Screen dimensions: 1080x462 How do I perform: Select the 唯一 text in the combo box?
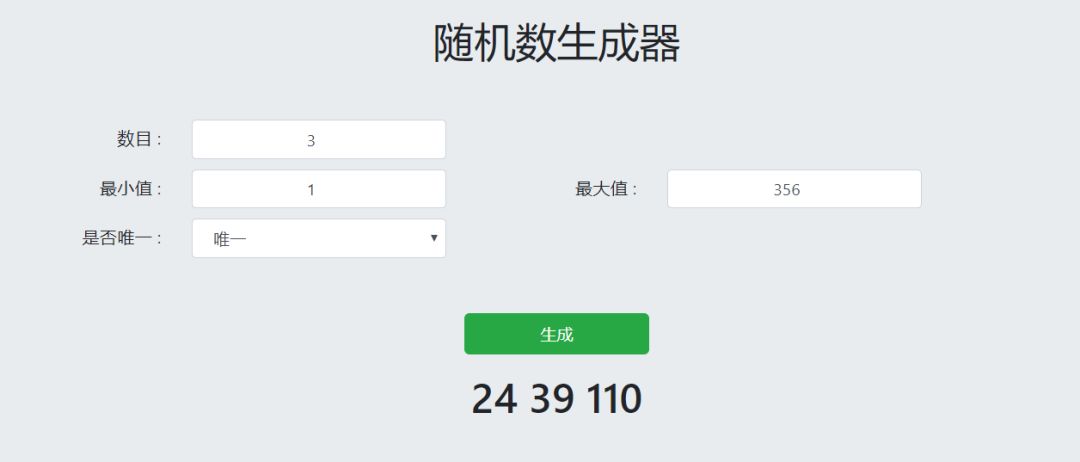tap(230, 240)
